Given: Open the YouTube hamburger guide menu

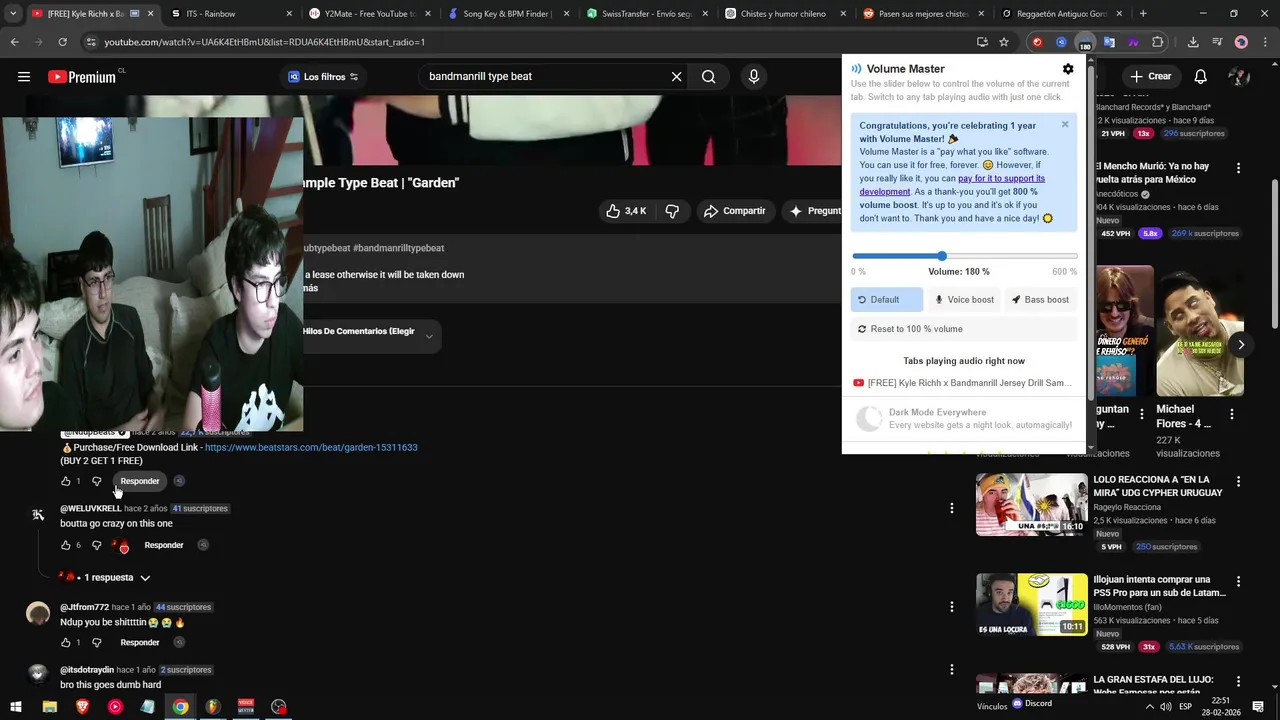Looking at the screenshot, I should click(24, 76).
